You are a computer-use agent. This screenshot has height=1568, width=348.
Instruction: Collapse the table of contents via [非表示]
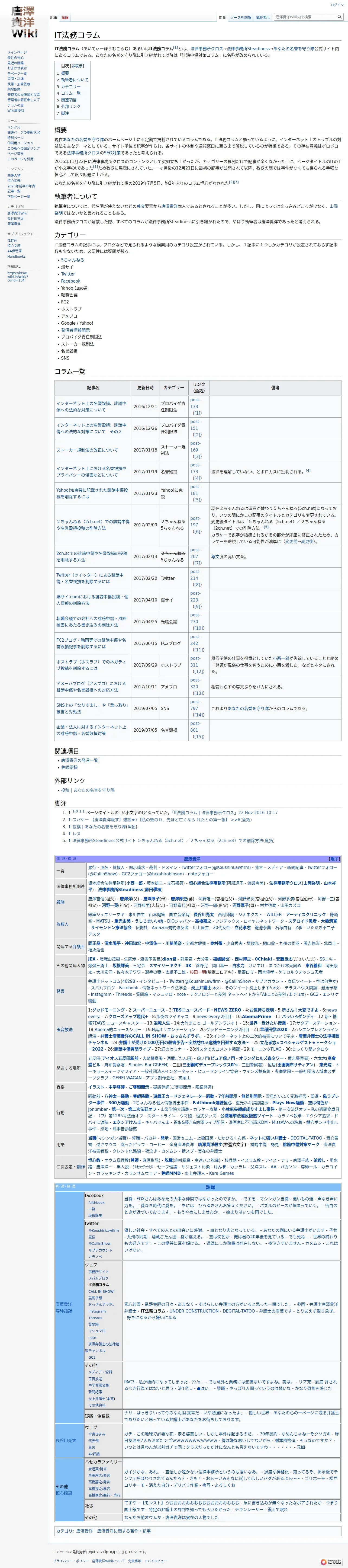(x=77, y=66)
